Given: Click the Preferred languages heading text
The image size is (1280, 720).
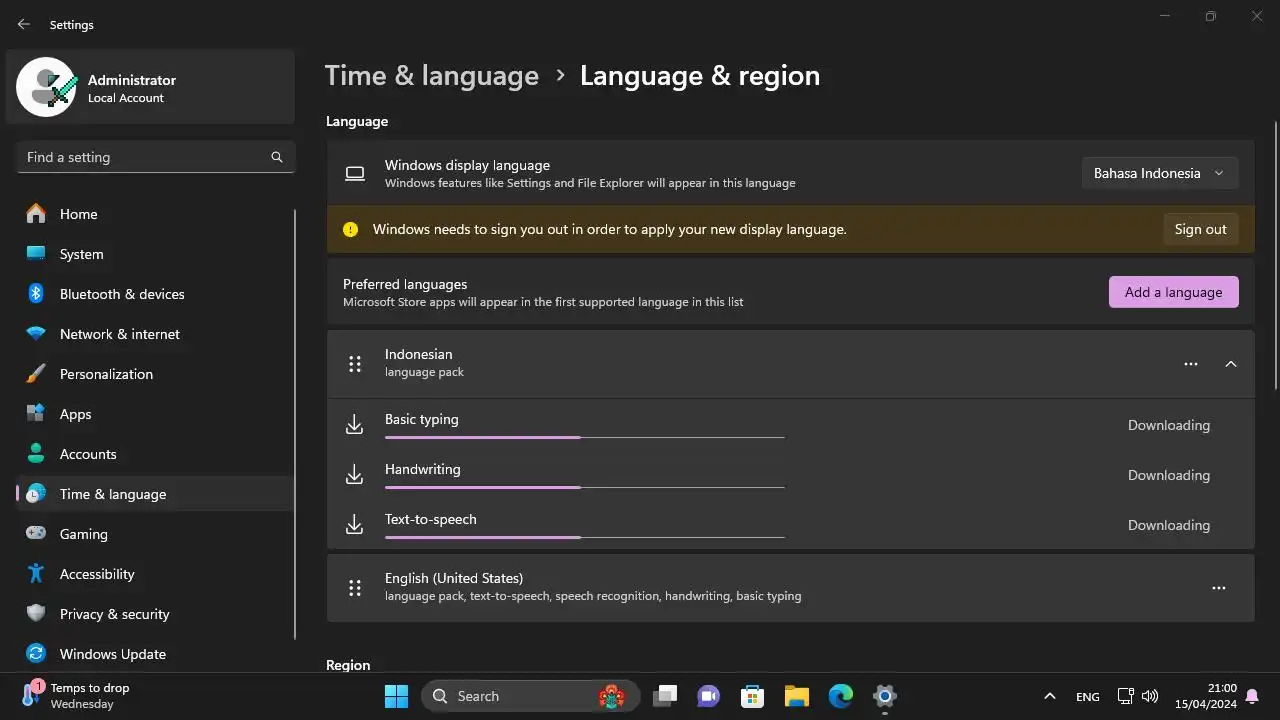Looking at the screenshot, I should [405, 284].
